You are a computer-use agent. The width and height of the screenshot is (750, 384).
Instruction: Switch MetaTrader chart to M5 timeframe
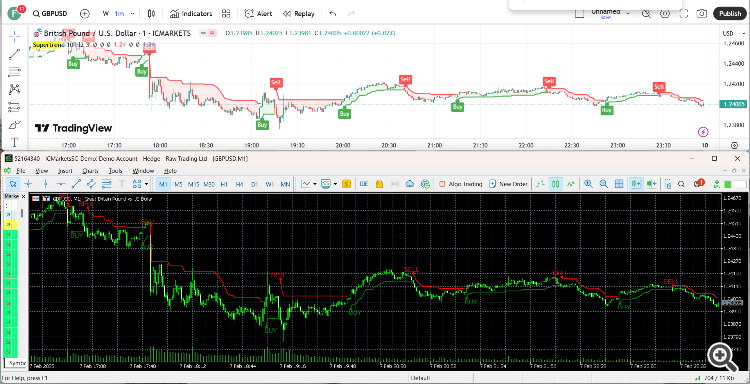click(178, 184)
